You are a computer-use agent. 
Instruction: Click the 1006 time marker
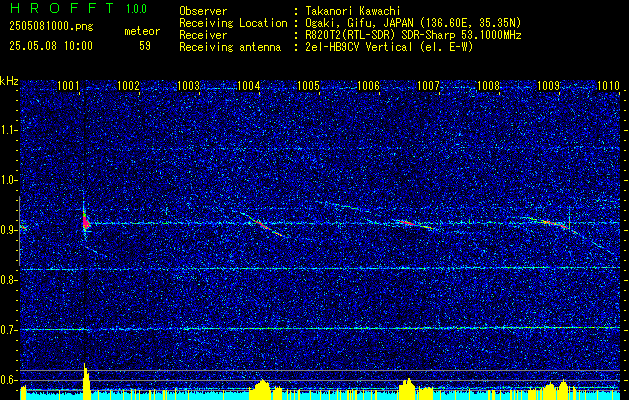tap(369, 85)
